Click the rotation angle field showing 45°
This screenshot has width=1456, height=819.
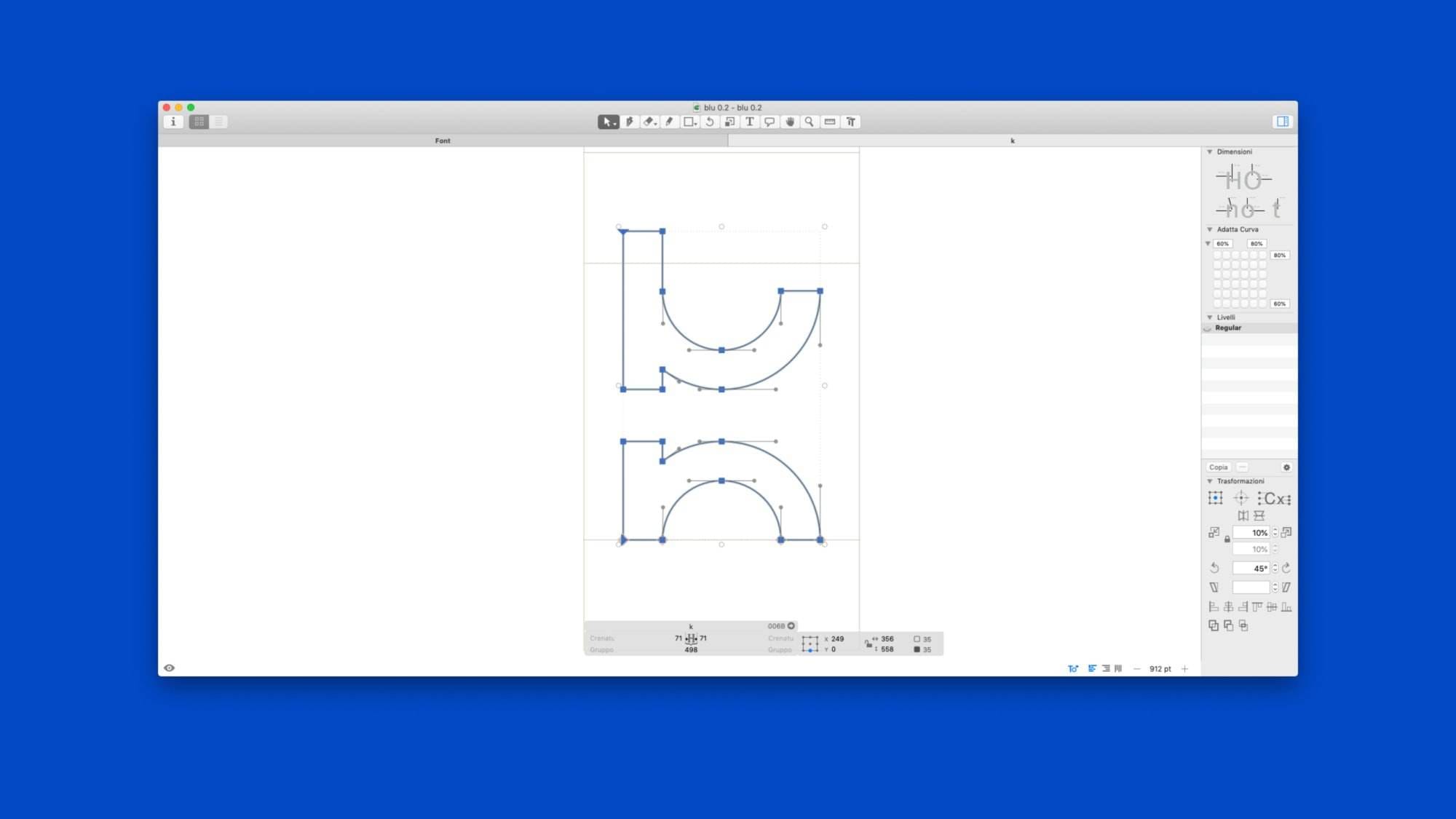click(1251, 569)
